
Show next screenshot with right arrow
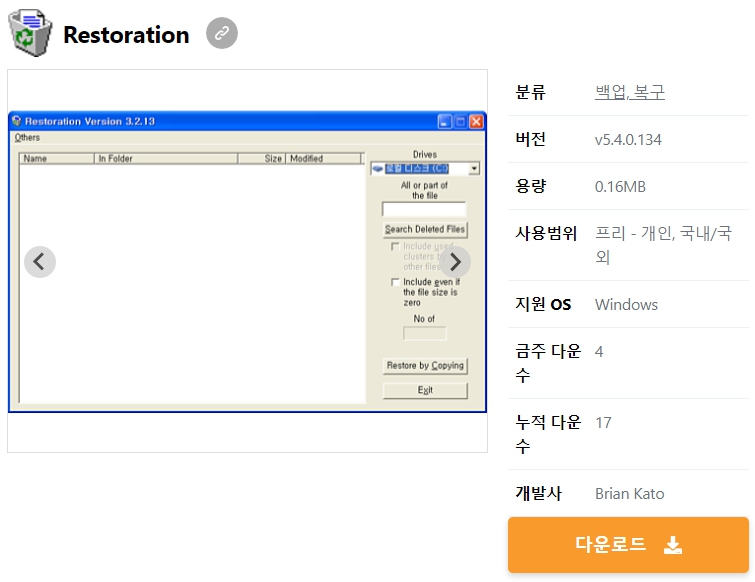(x=455, y=262)
